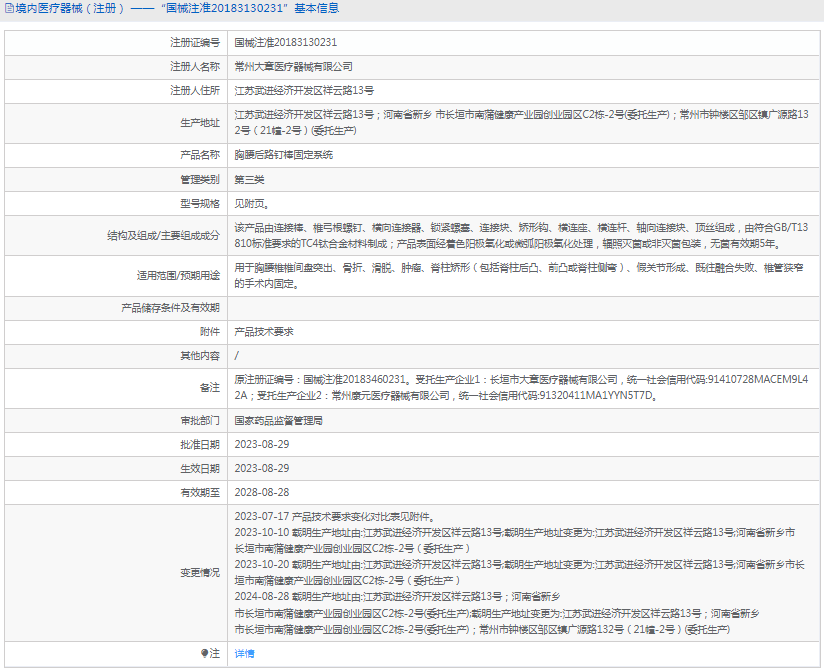Click the 型号规格 label
The image size is (824, 671).
[x=200, y=203]
